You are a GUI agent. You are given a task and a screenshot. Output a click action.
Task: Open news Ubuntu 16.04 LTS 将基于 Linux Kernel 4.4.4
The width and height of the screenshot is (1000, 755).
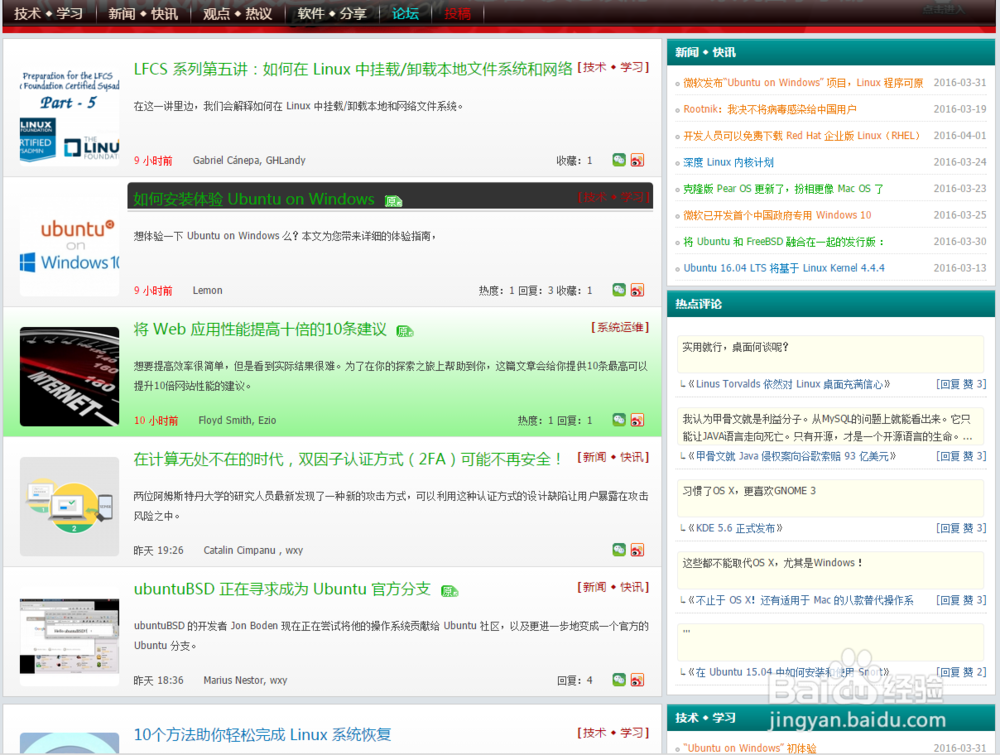point(784,268)
